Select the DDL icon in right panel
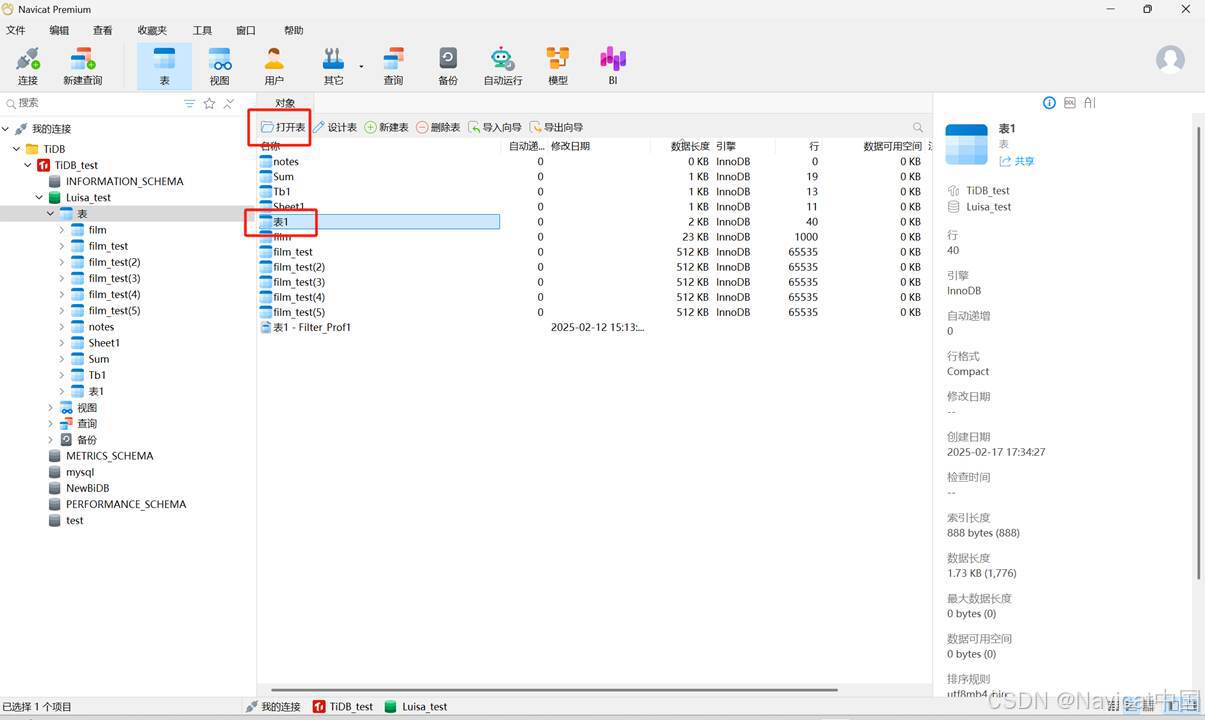The height and width of the screenshot is (720, 1205). (x=1069, y=103)
